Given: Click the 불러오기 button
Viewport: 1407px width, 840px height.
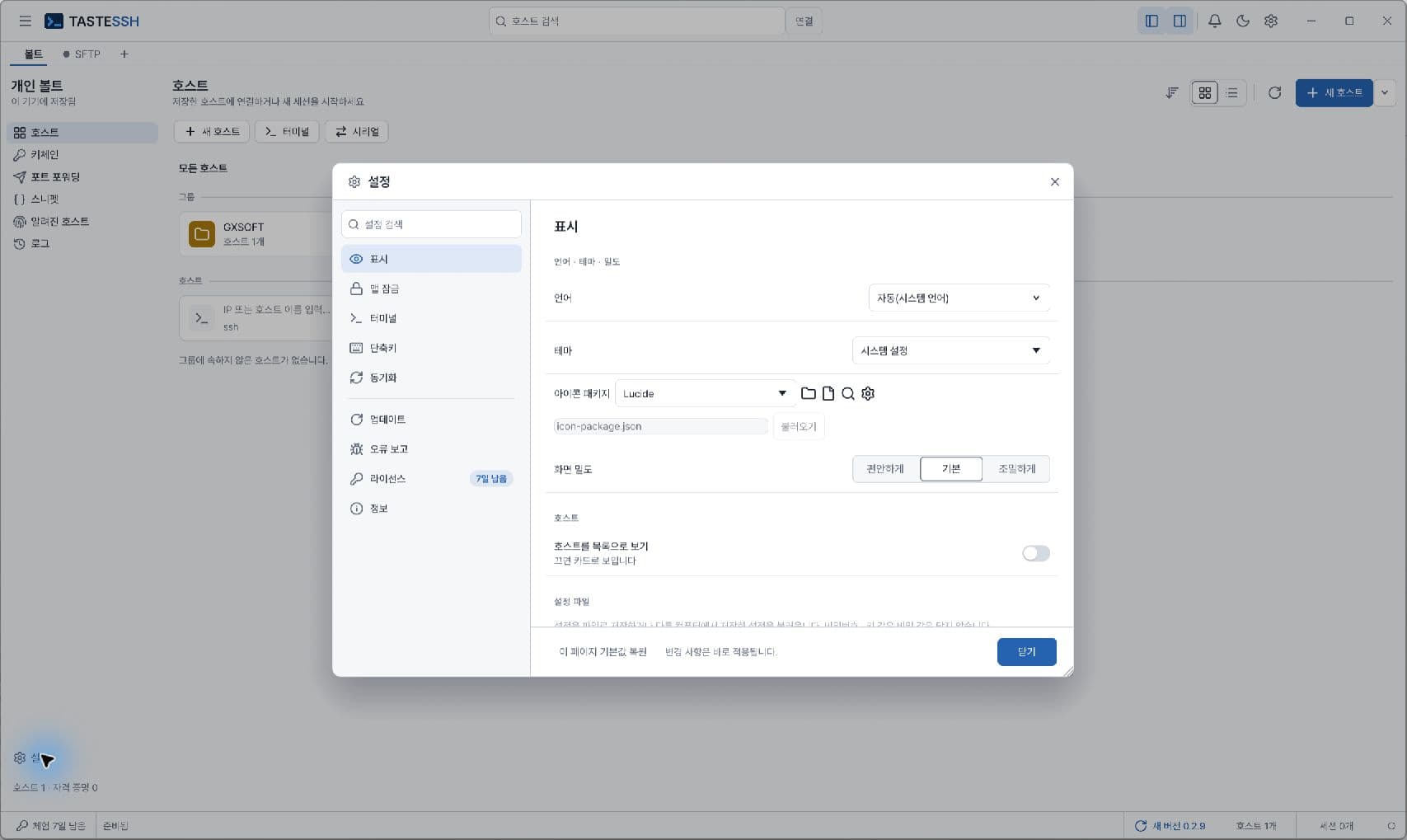Looking at the screenshot, I should click(x=798, y=426).
